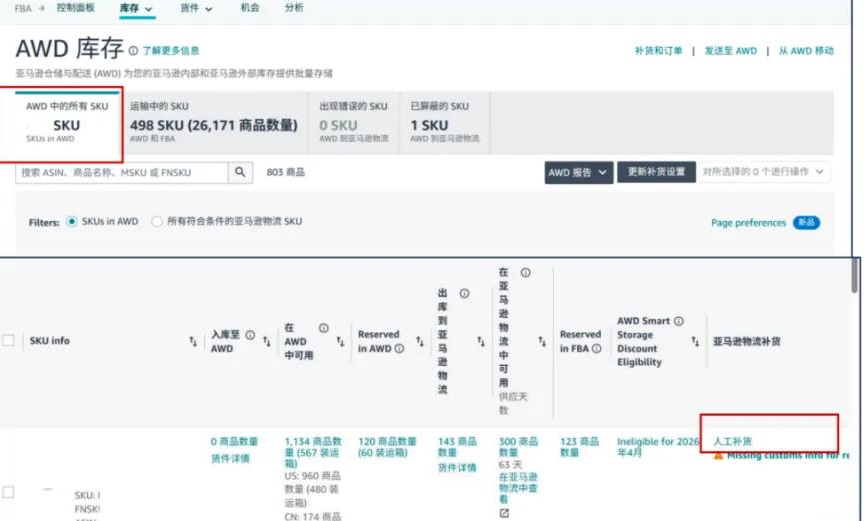The image size is (868, 521).
Task: Switch to 运输中的 SKU tab
Action: [214, 123]
